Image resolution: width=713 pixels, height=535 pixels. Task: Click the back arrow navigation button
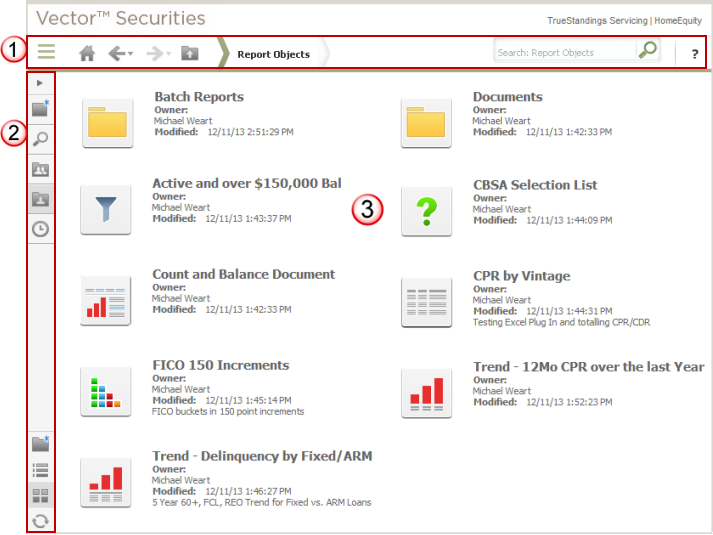click(x=116, y=54)
